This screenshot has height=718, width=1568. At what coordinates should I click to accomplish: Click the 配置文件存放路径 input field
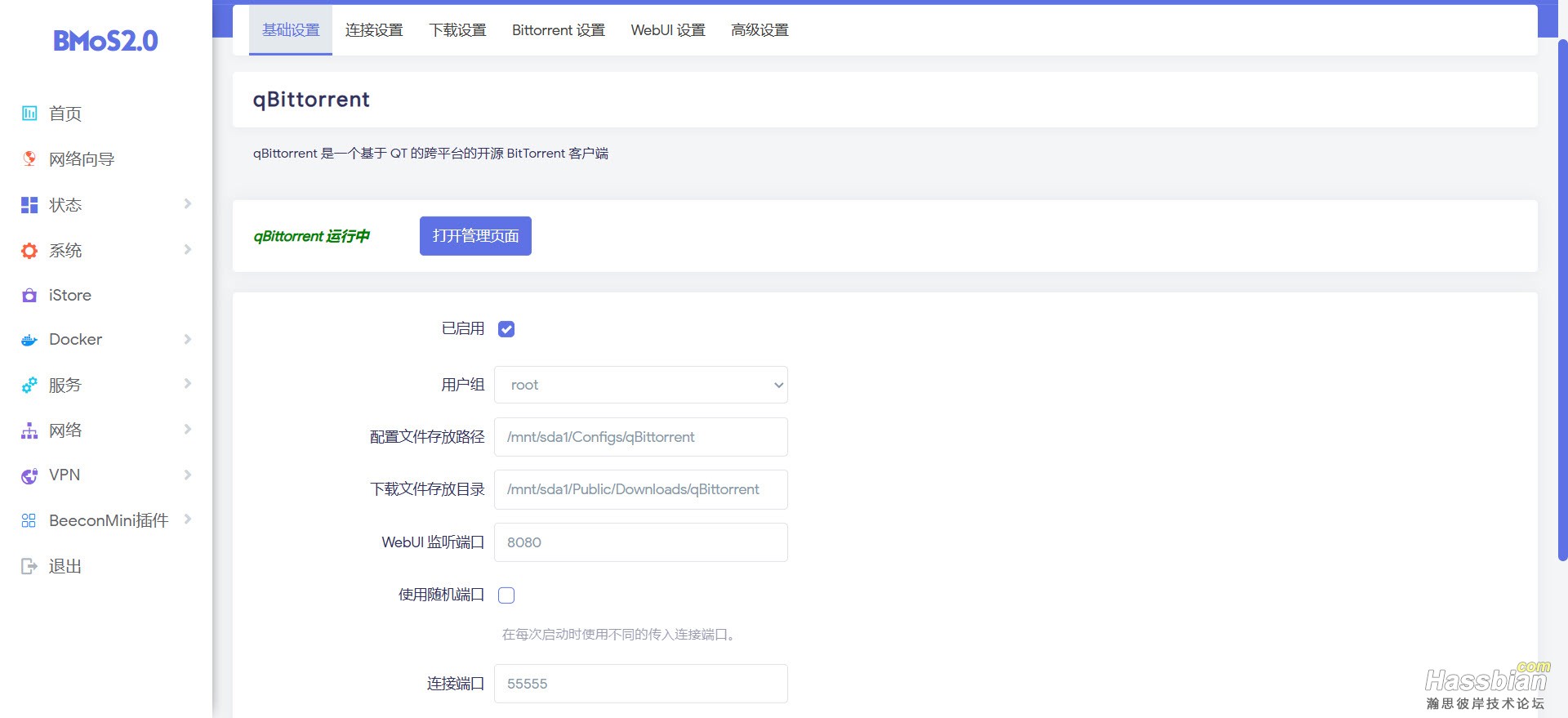[x=641, y=437]
